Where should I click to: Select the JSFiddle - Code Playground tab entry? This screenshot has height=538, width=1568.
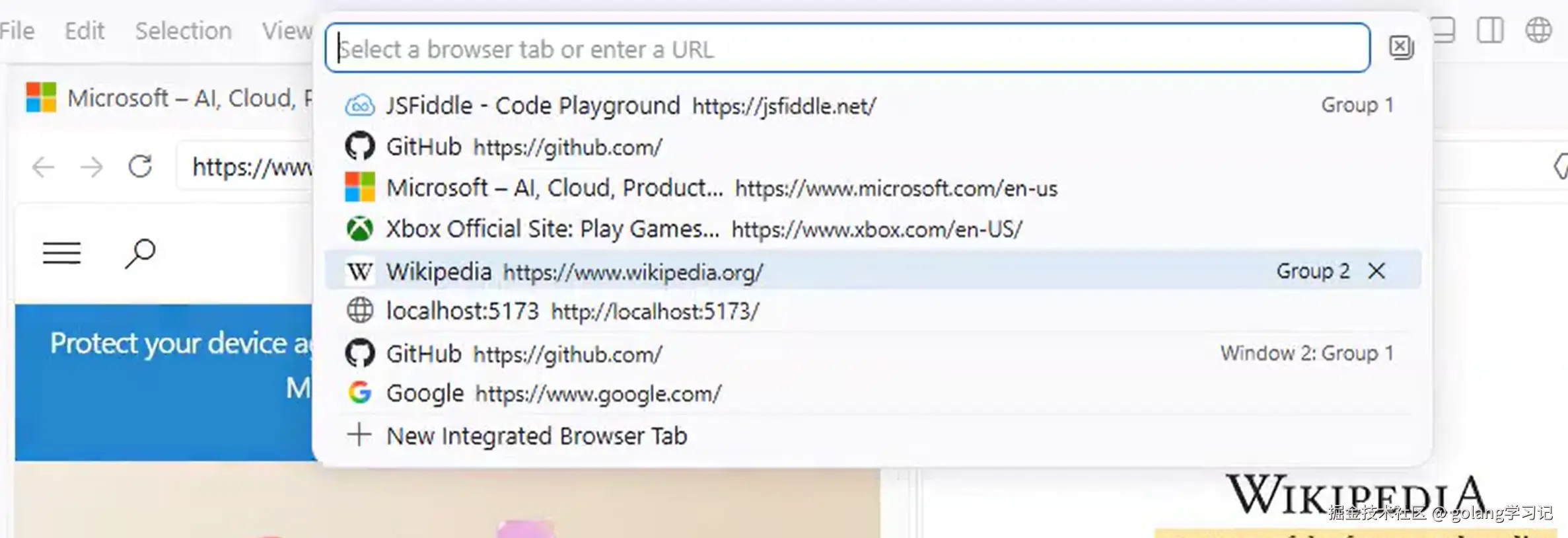[873, 106]
